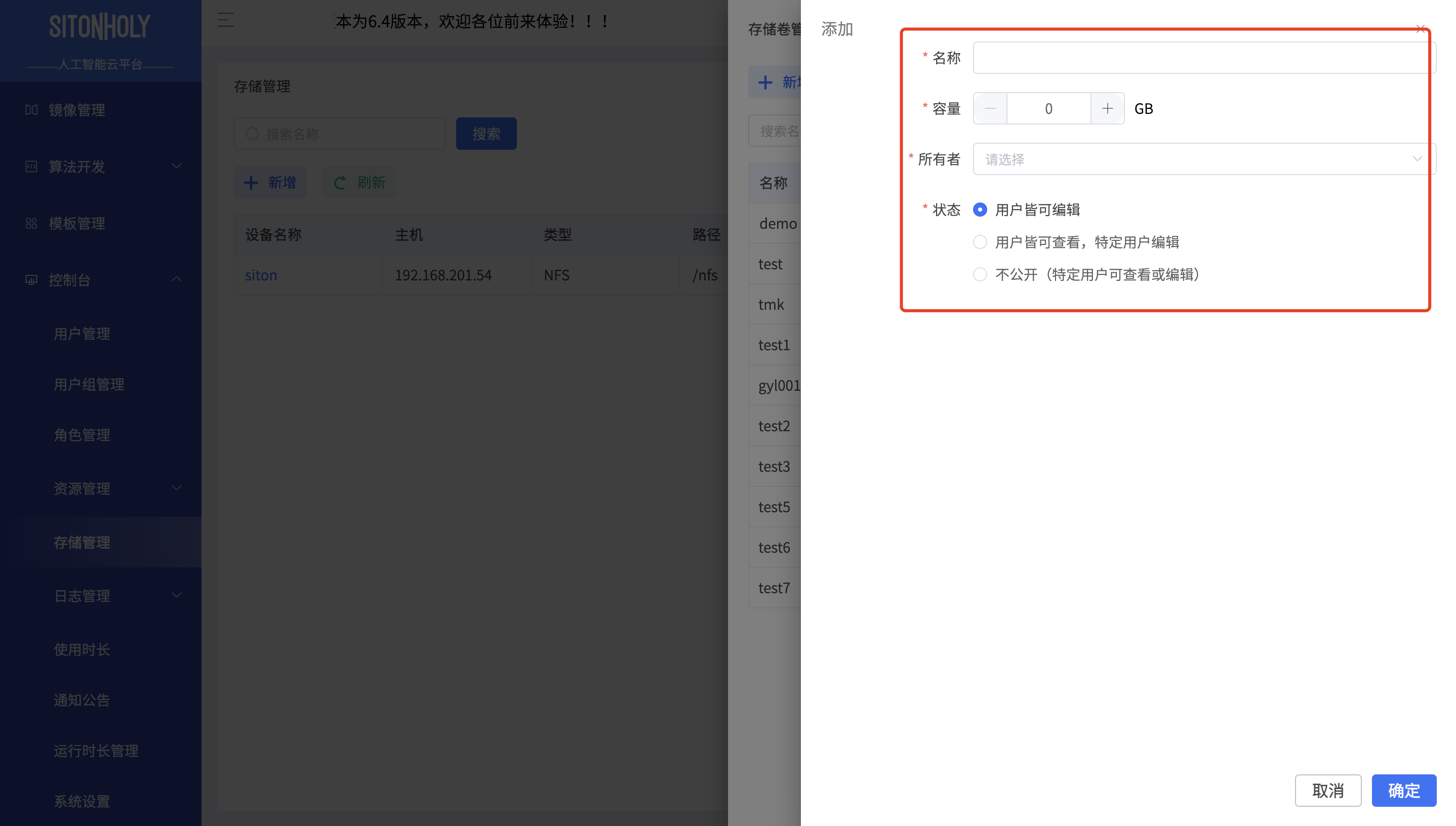The image size is (1456, 826).
Task: Open the siton device link
Action: [261, 275]
